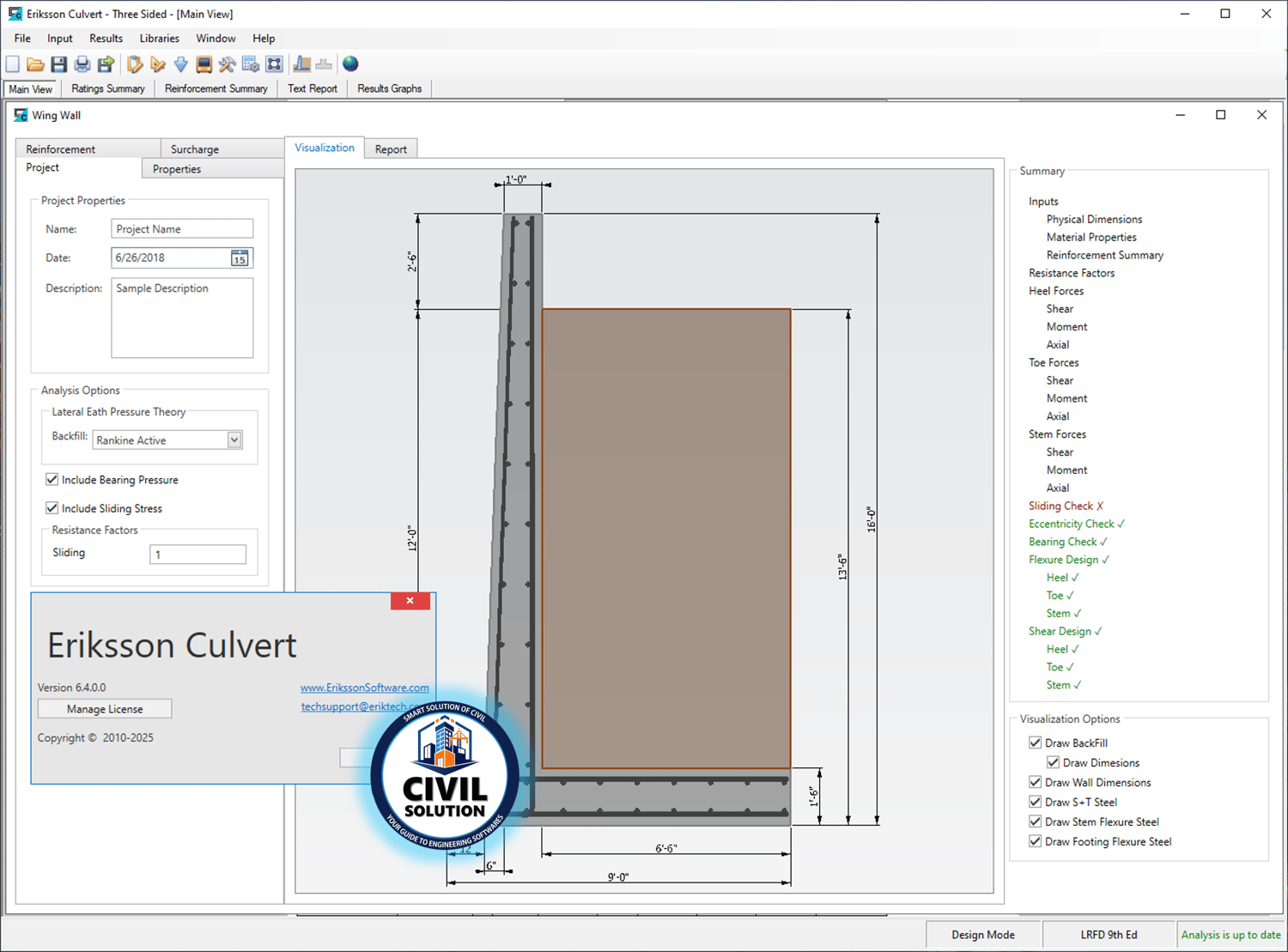This screenshot has width=1288, height=952.
Task: Print with the printer toolbar icon
Action: click(82, 64)
